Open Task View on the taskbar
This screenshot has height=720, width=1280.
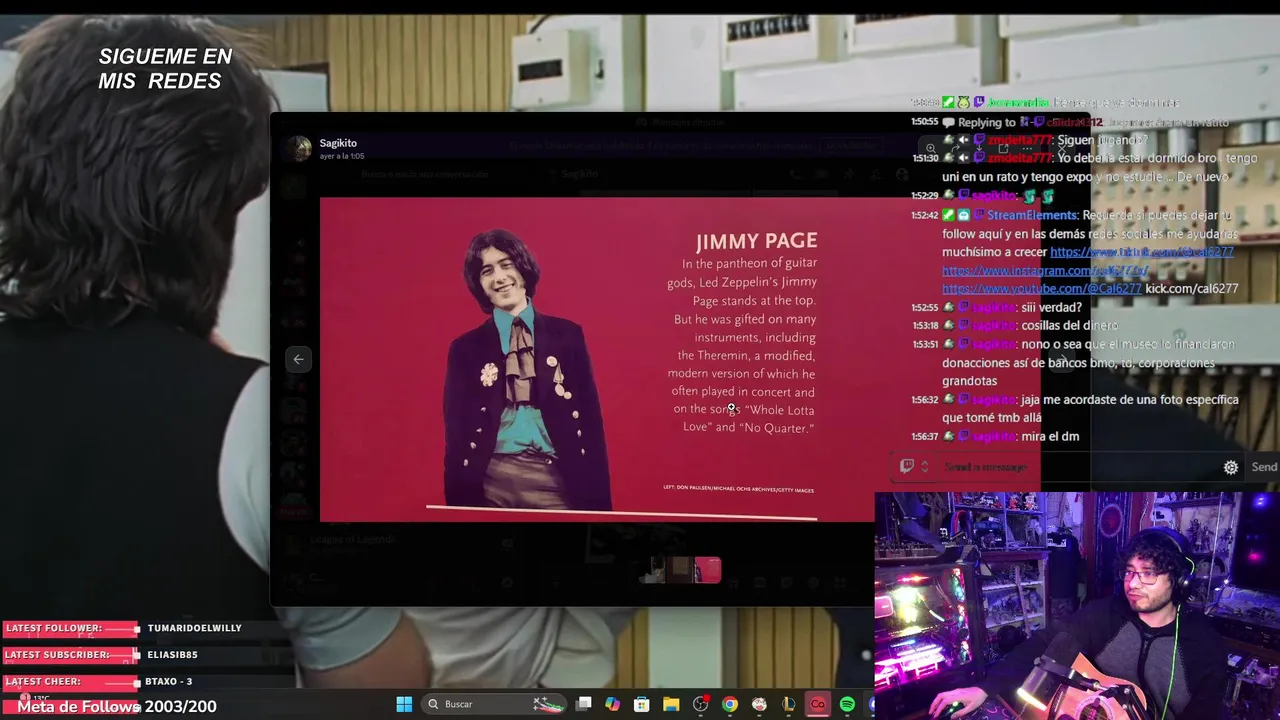pos(584,704)
